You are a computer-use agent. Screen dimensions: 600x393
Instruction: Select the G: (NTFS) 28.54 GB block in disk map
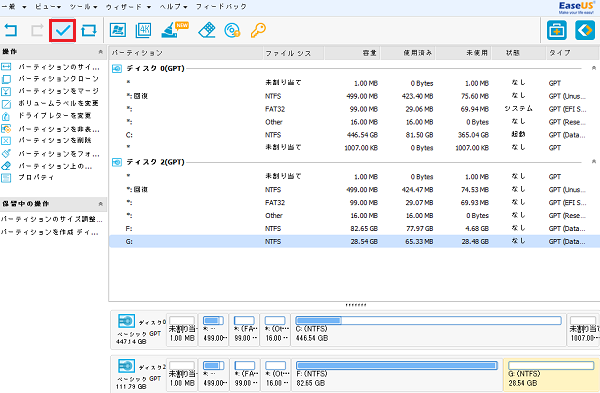(x=551, y=375)
